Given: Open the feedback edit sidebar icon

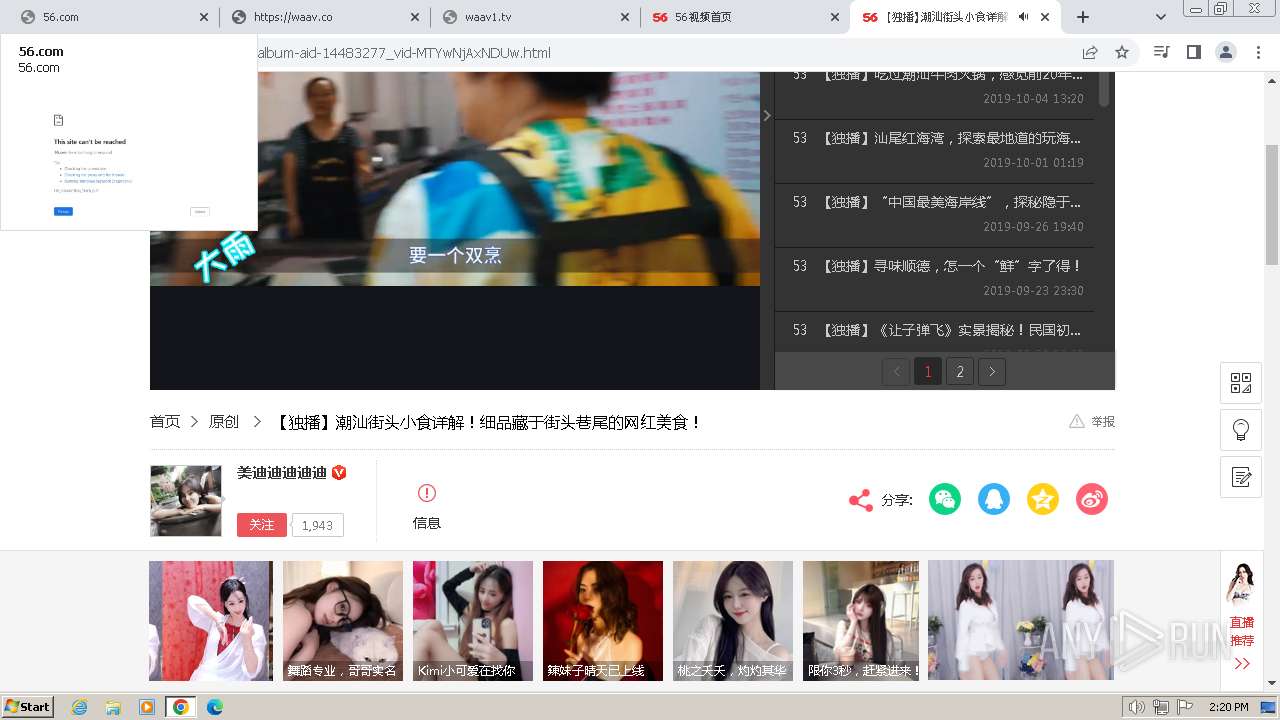Looking at the screenshot, I should 1241,477.
